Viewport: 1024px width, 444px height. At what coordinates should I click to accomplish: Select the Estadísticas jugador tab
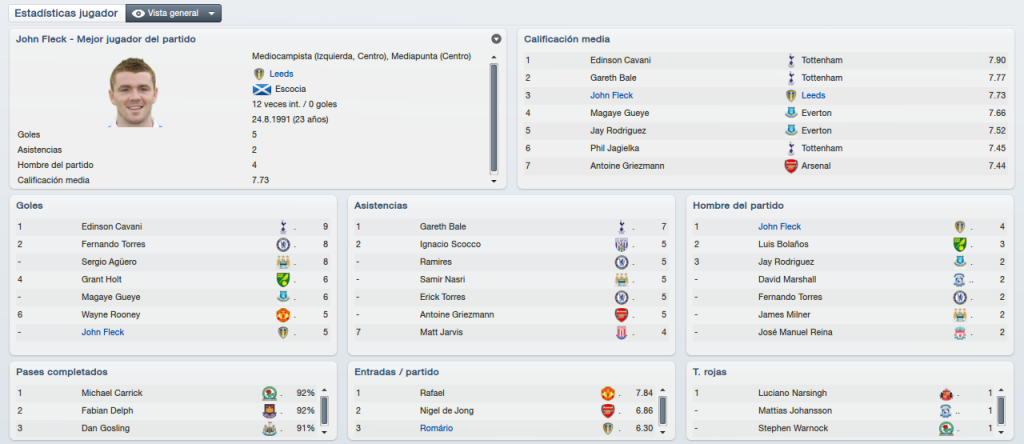[x=66, y=13]
